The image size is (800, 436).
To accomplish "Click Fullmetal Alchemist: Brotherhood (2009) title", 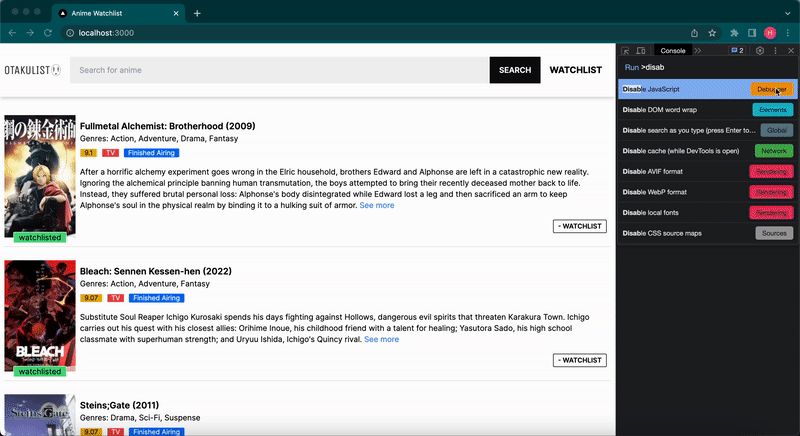I will tap(167, 126).
